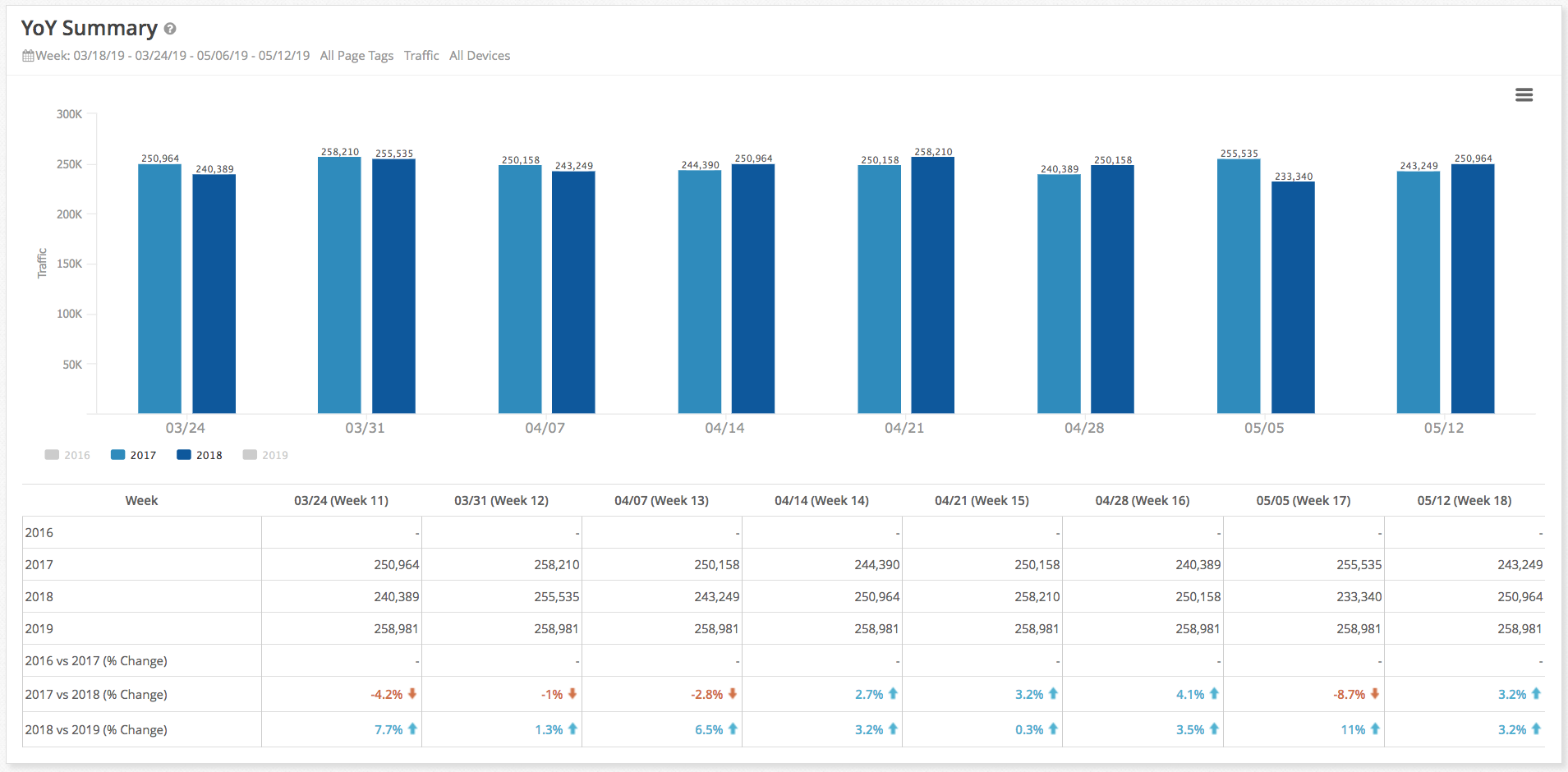Click the 2017 bar for 04/21
This screenshot has height=772, width=1568.
(880, 289)
